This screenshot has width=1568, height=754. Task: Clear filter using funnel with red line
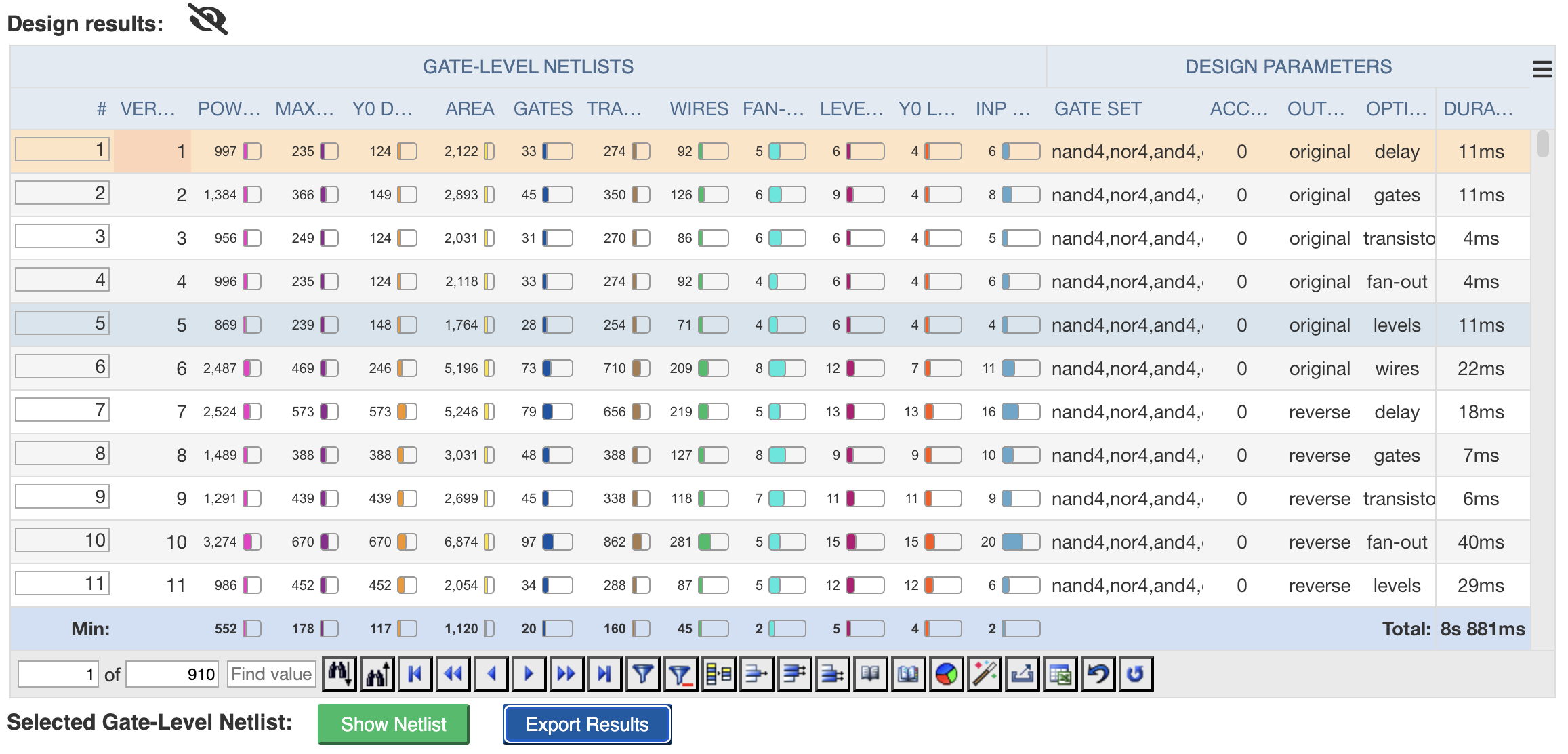pyautogui.click(x=680, y=674)
